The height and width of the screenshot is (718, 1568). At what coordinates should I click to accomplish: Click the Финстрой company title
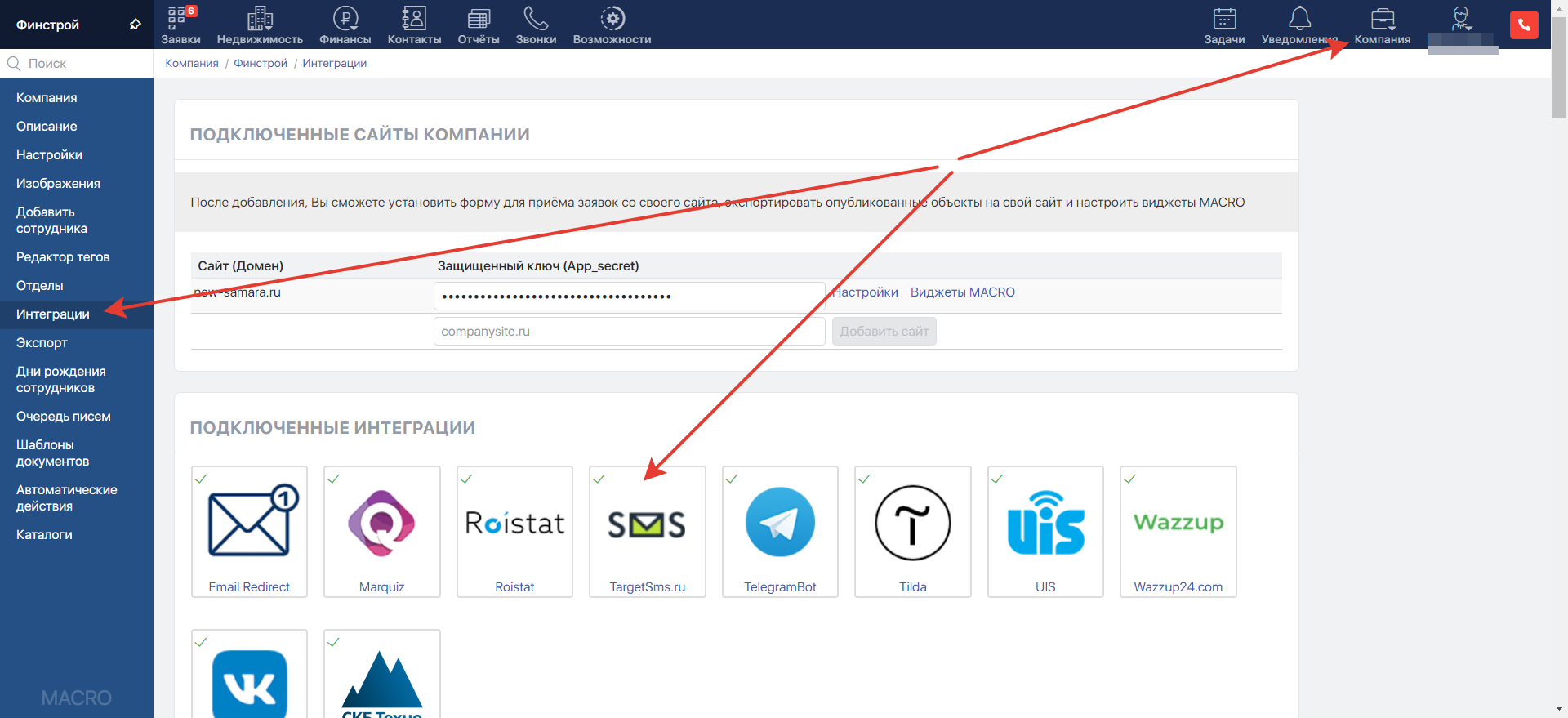pyautogui.click(x=47, y=25)
